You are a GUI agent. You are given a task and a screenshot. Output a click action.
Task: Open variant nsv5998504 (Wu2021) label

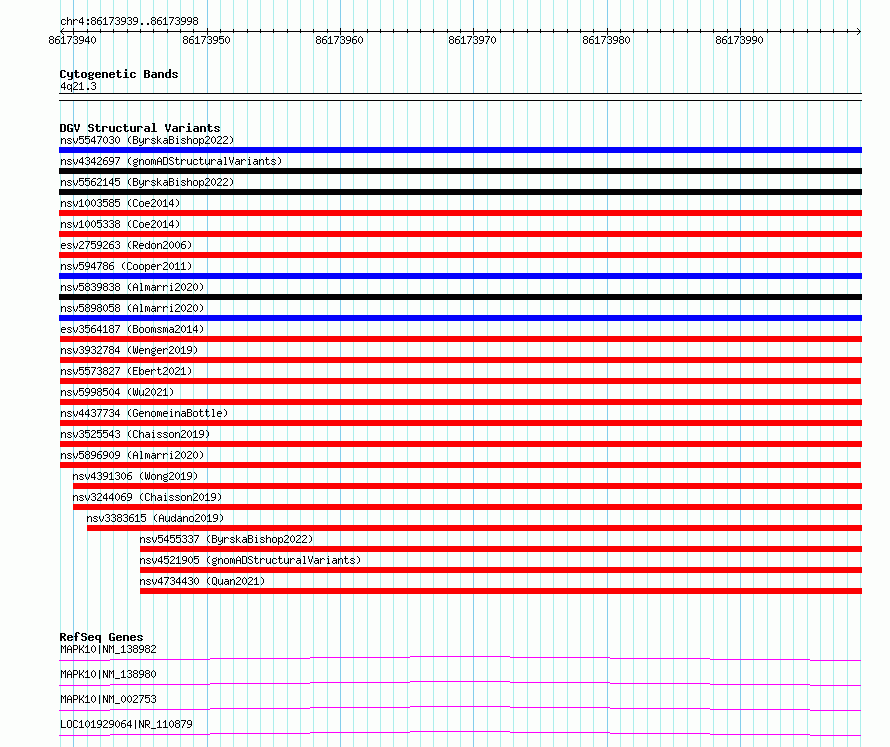[117, 392]
